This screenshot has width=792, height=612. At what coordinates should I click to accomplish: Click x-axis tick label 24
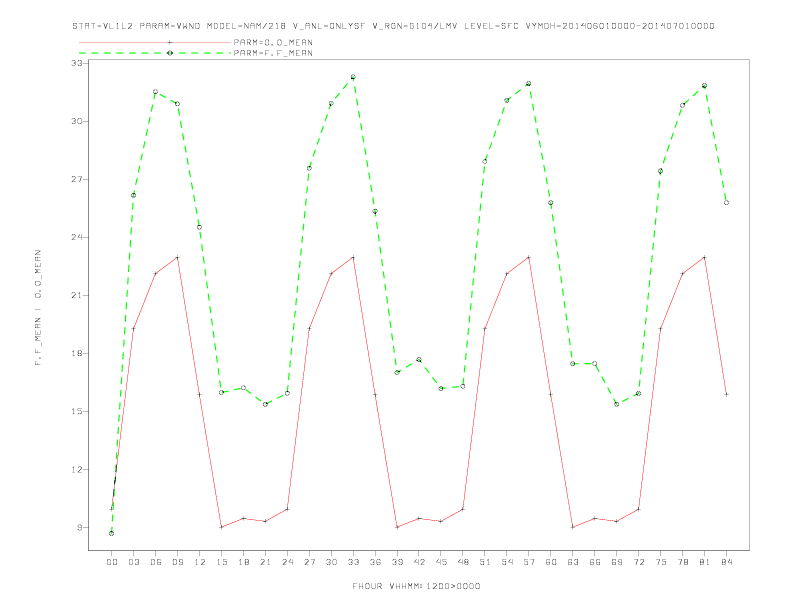[x=287, y=562]
